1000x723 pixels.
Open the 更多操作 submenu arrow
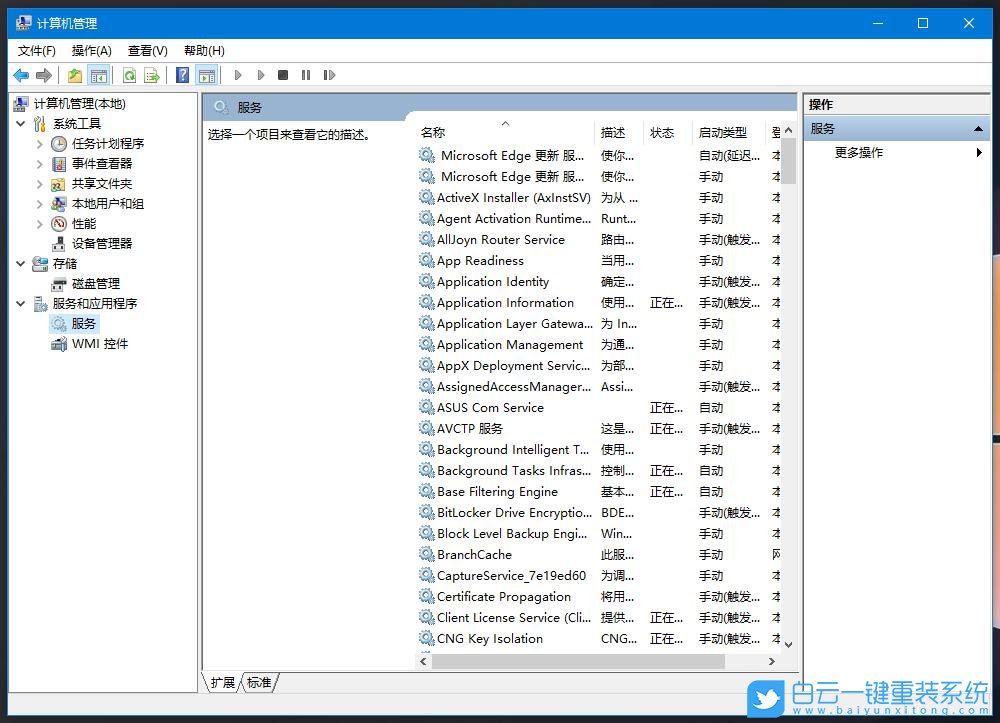978,153
